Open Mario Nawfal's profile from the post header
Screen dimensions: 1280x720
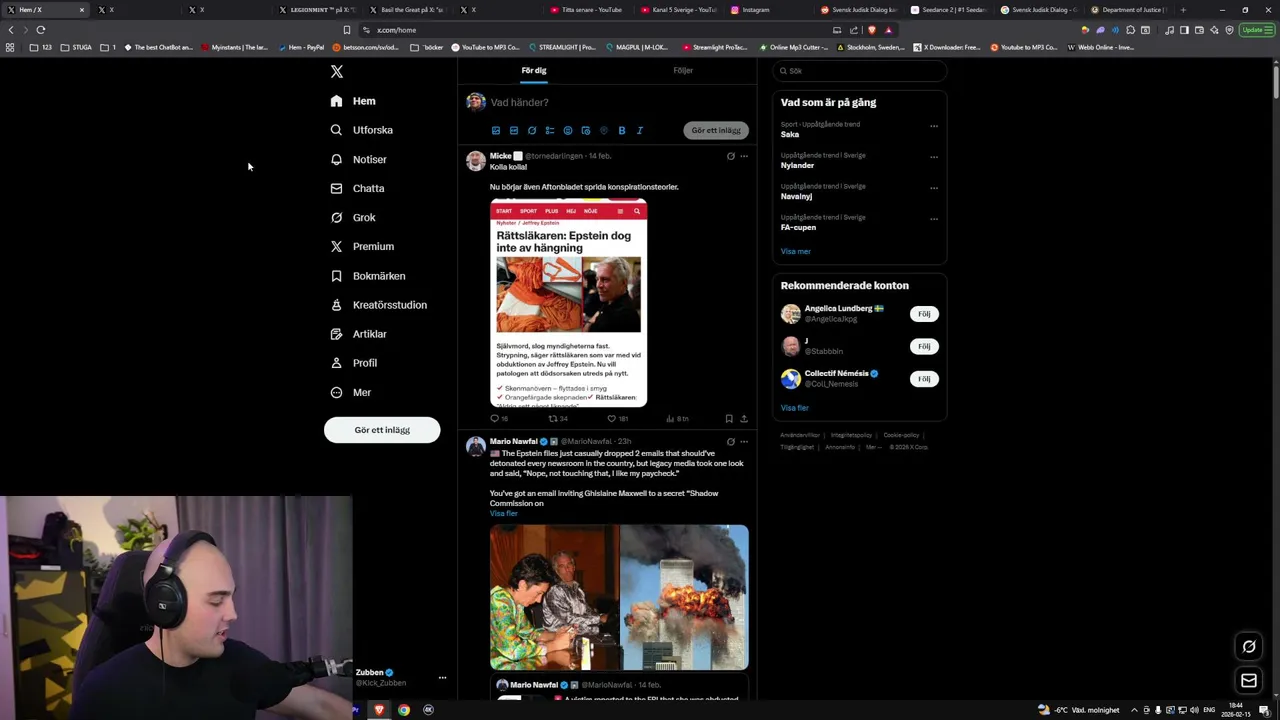click(x=514, y=441)
